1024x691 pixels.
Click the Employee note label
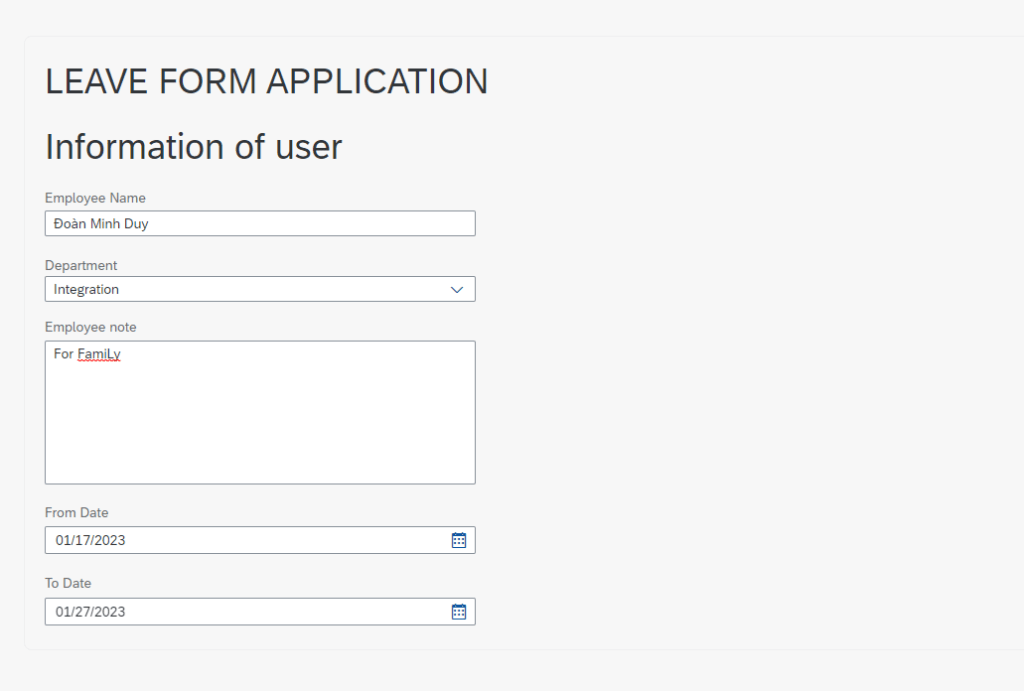[x=91, y=327]
